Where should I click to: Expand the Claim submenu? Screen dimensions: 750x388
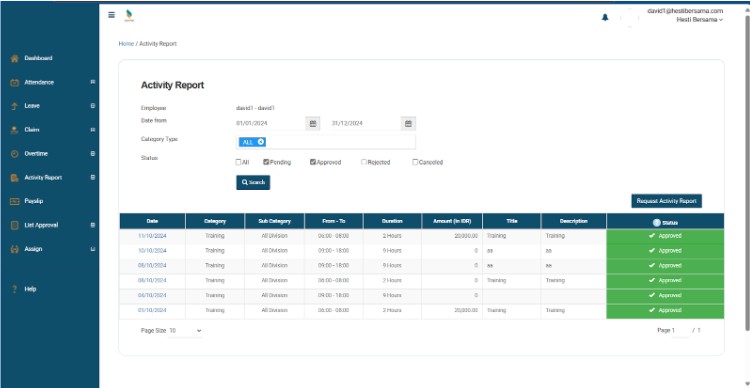(93, 130)
